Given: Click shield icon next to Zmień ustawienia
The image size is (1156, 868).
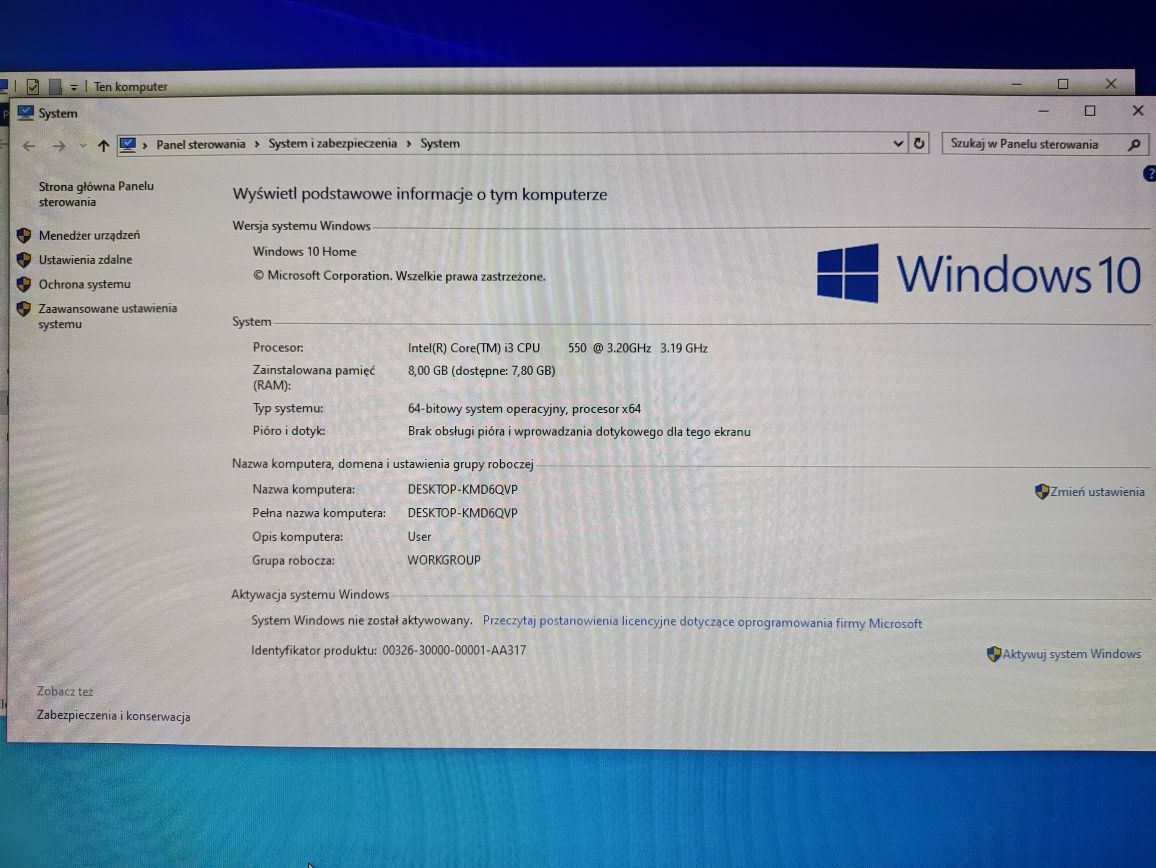Looking at the screenshot, I should coord(1042,491).
